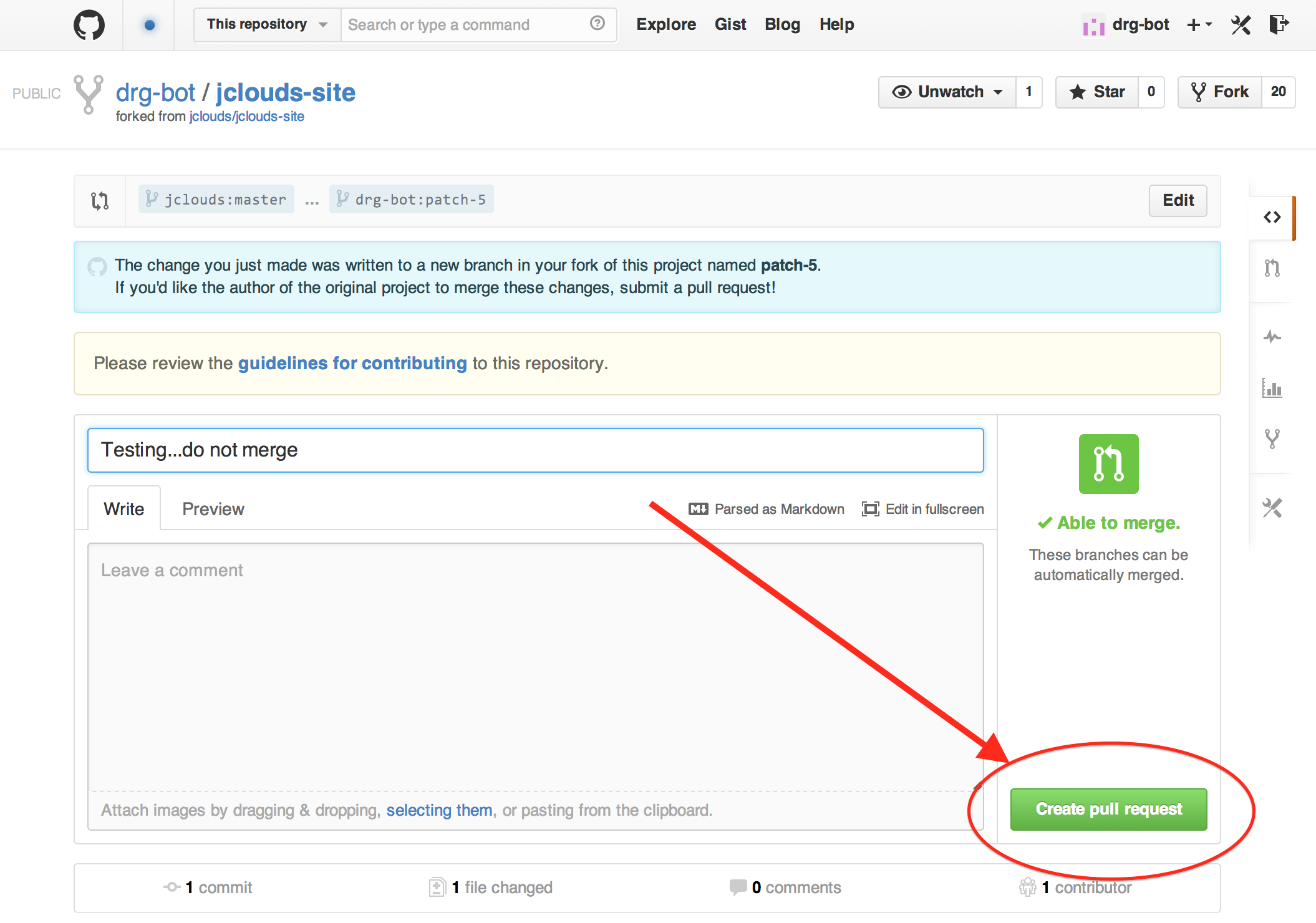Viewport: 1316px width, 923px height.
Task: Click the search help question mark icon
Action: (597, 24)
